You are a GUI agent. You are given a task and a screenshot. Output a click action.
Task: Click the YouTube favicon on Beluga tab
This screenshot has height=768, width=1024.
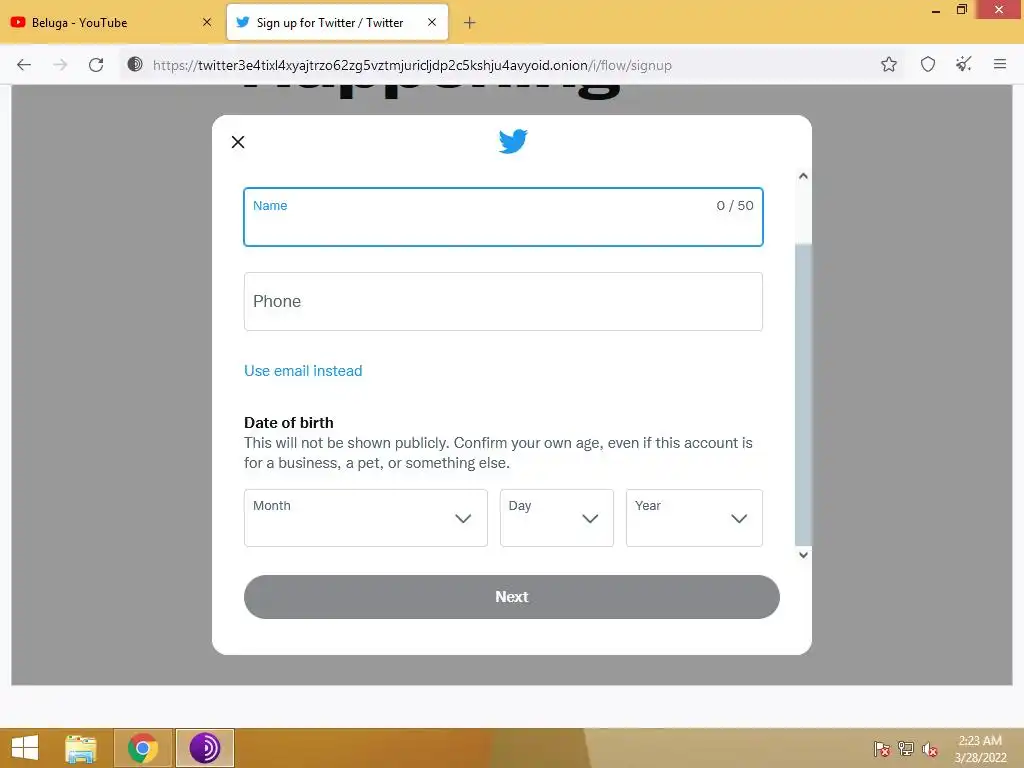(18, 22)
